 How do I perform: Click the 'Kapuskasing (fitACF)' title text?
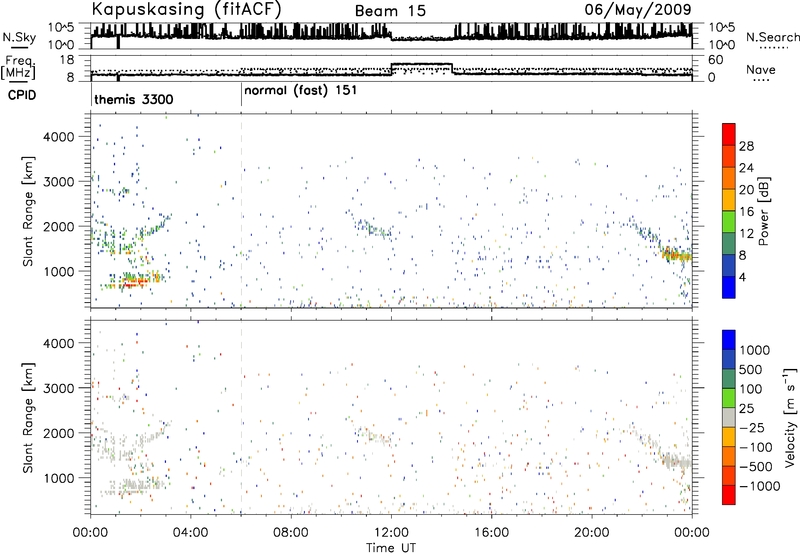tap(186, 9)
